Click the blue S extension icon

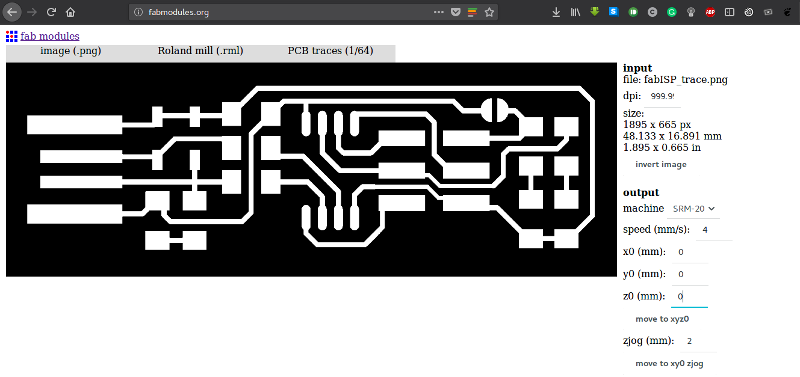coord(614,11)
